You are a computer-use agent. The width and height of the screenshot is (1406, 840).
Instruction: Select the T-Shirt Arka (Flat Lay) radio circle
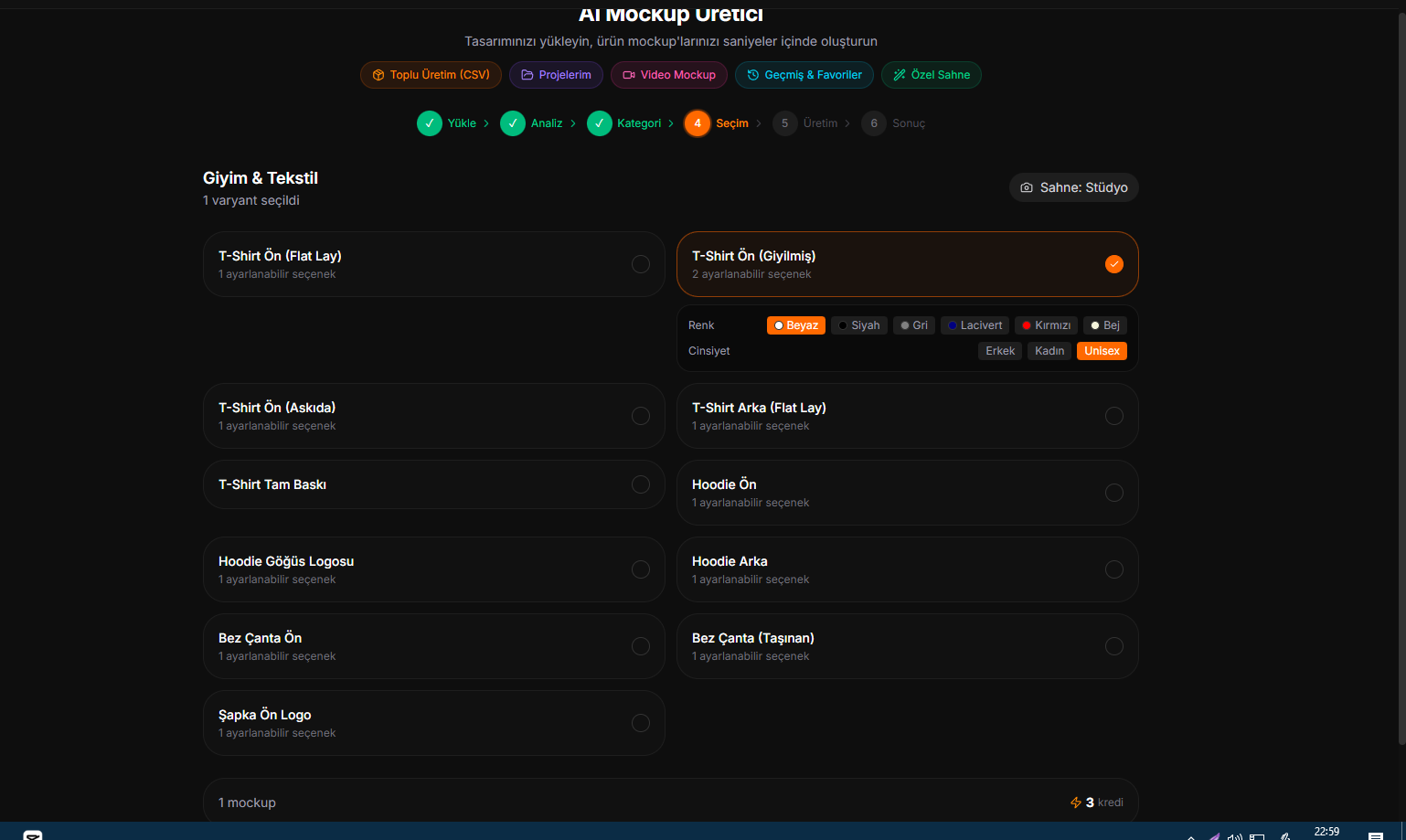coord(1114,416)
